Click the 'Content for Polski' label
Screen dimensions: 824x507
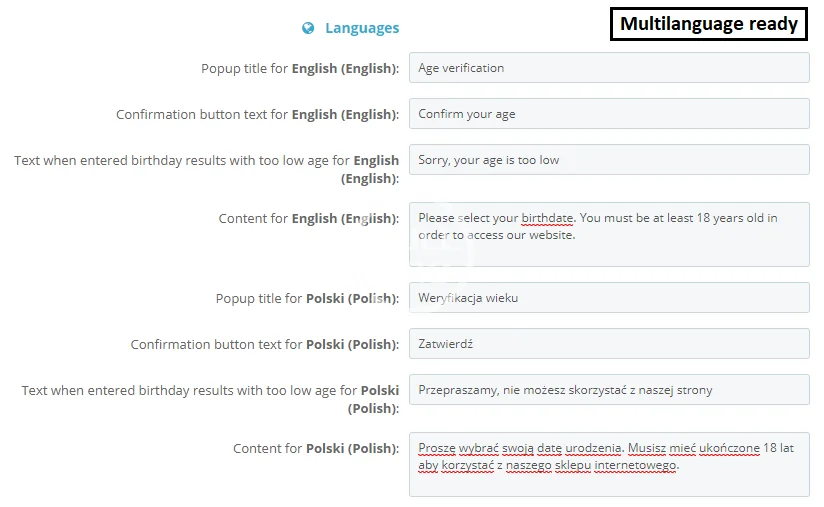pos(315,448)
